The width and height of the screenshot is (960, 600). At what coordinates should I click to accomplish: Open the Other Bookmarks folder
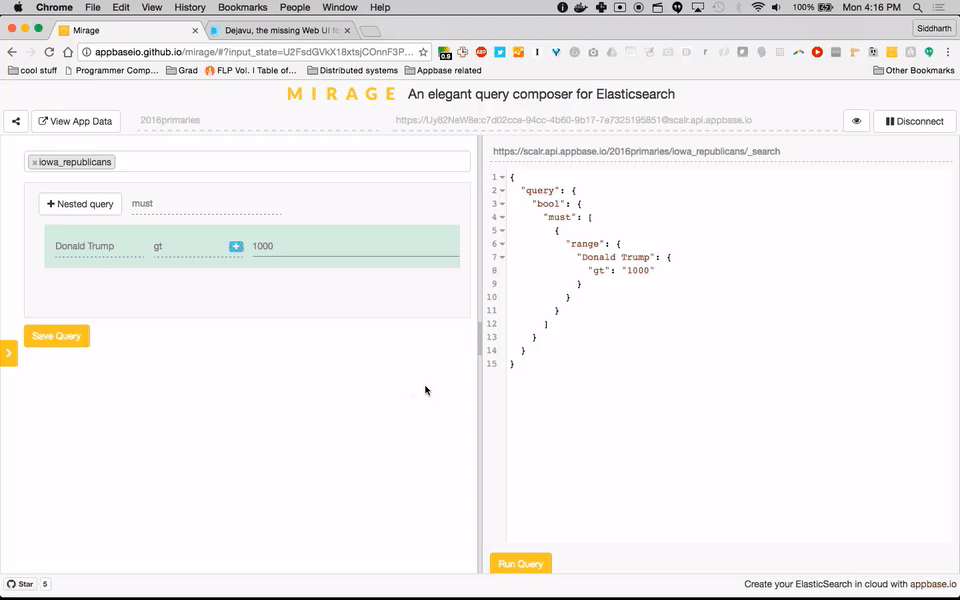pos(914,70)
